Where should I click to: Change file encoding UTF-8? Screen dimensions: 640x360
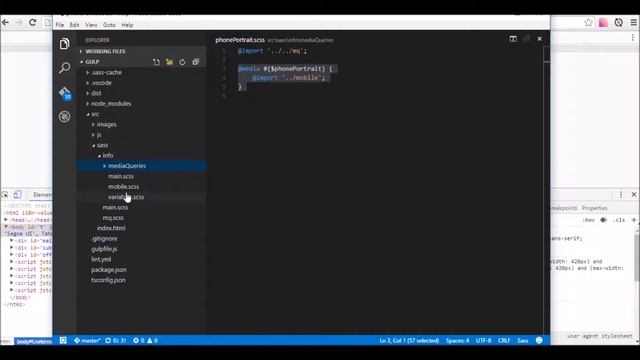click(484, 340)
